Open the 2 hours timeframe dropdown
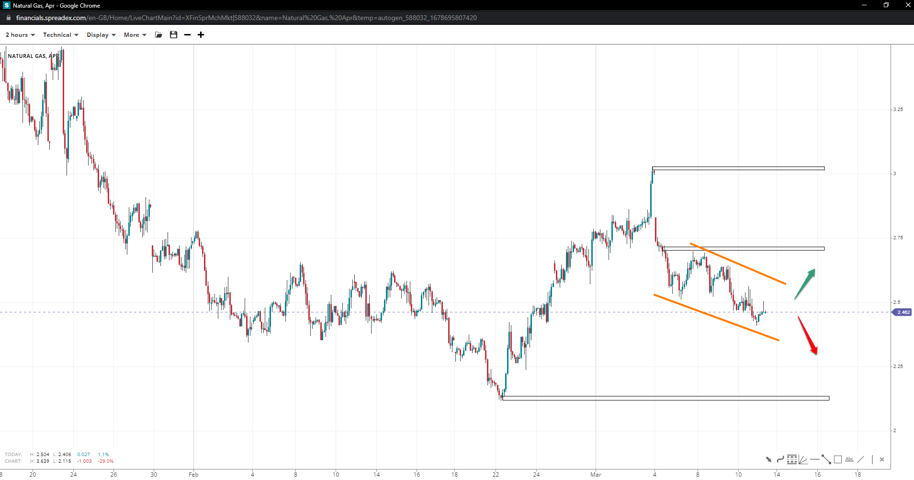This screenshot has width=914, height=480. pyautogui.click(x=20, y=35)
